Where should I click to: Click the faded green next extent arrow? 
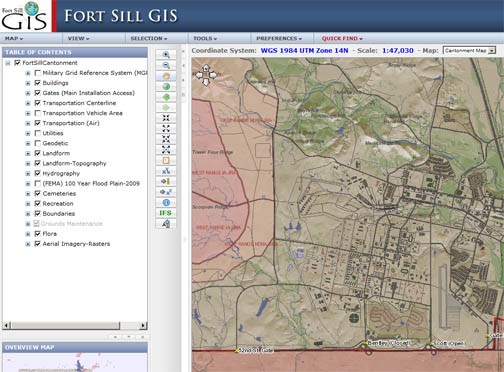166,108
